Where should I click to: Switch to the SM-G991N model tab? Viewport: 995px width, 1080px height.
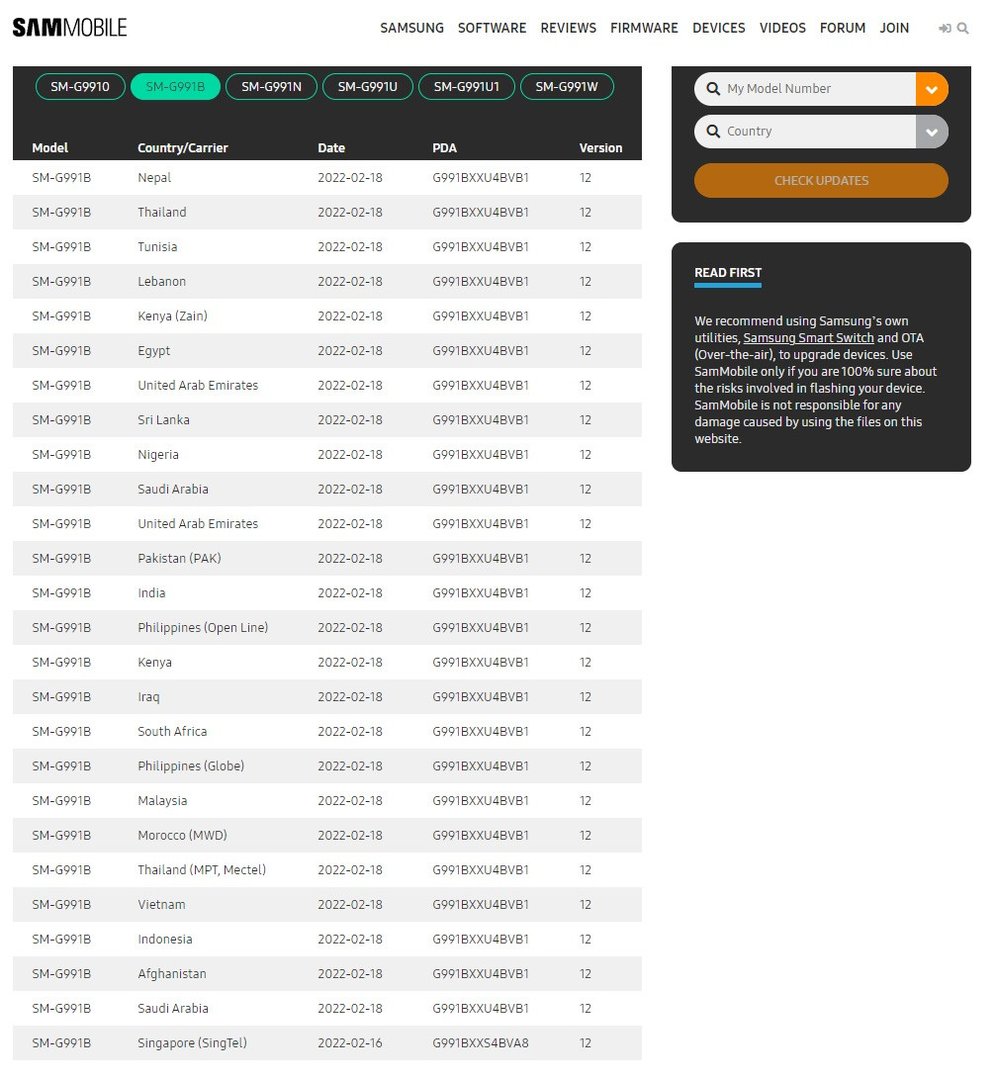tap(271, 87)
